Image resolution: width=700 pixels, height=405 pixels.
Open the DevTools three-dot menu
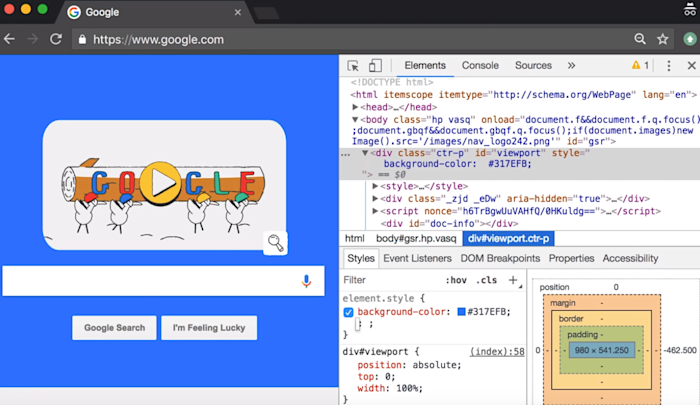(x=668, y=66)
